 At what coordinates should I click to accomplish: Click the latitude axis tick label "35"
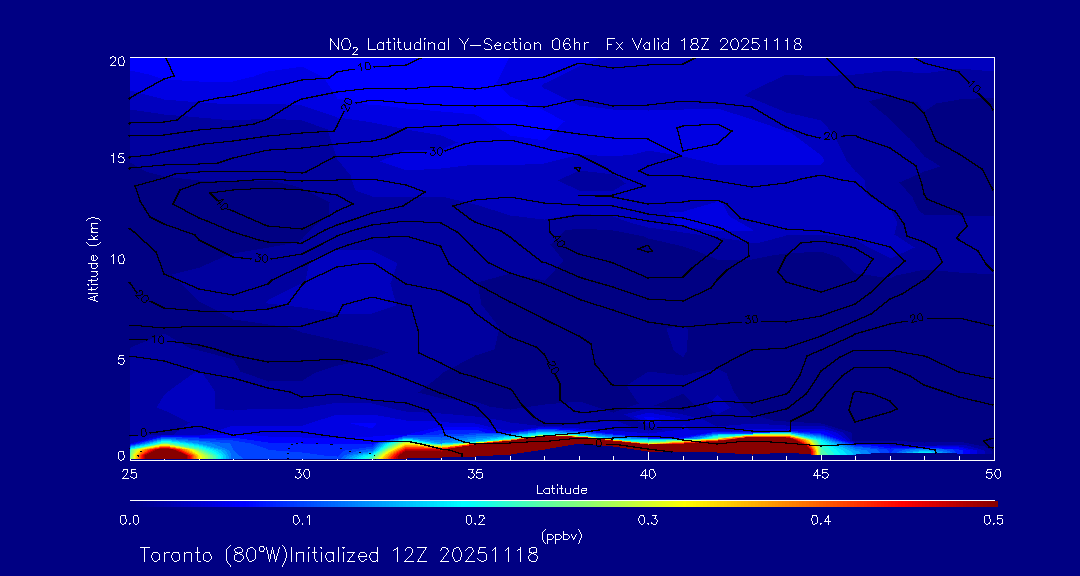tap(475, 474)
